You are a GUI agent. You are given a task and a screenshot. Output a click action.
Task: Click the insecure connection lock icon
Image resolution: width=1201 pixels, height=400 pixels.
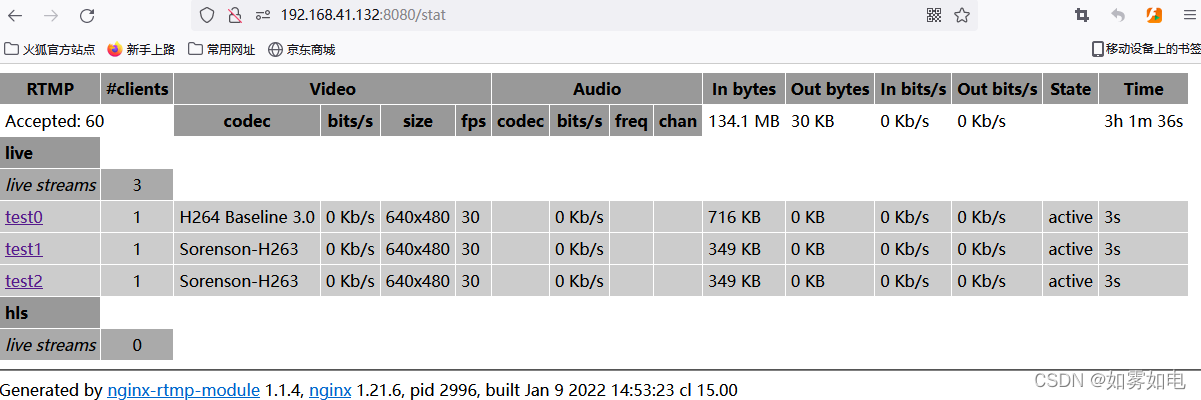[234, 15]
